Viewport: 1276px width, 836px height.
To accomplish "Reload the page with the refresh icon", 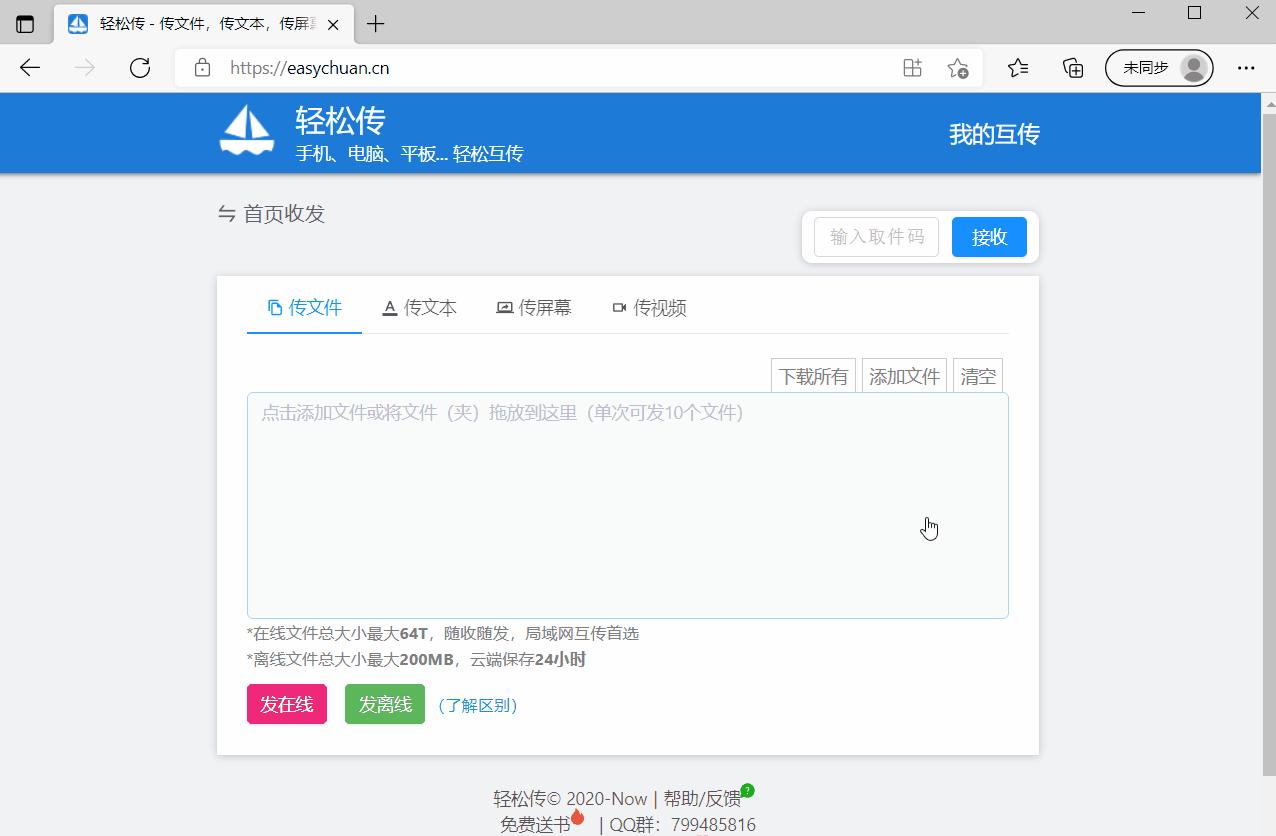I will coord(140,68).
